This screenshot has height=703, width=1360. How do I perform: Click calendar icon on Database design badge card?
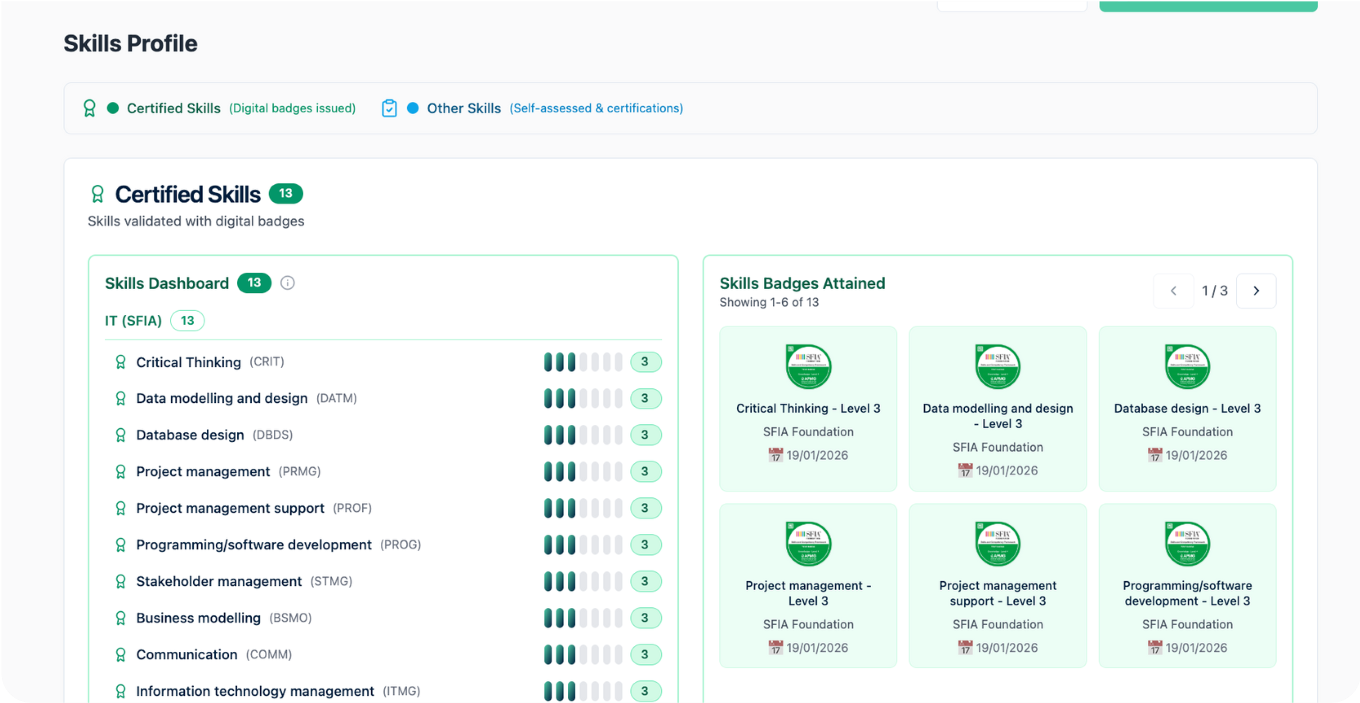click(1155, 455)
